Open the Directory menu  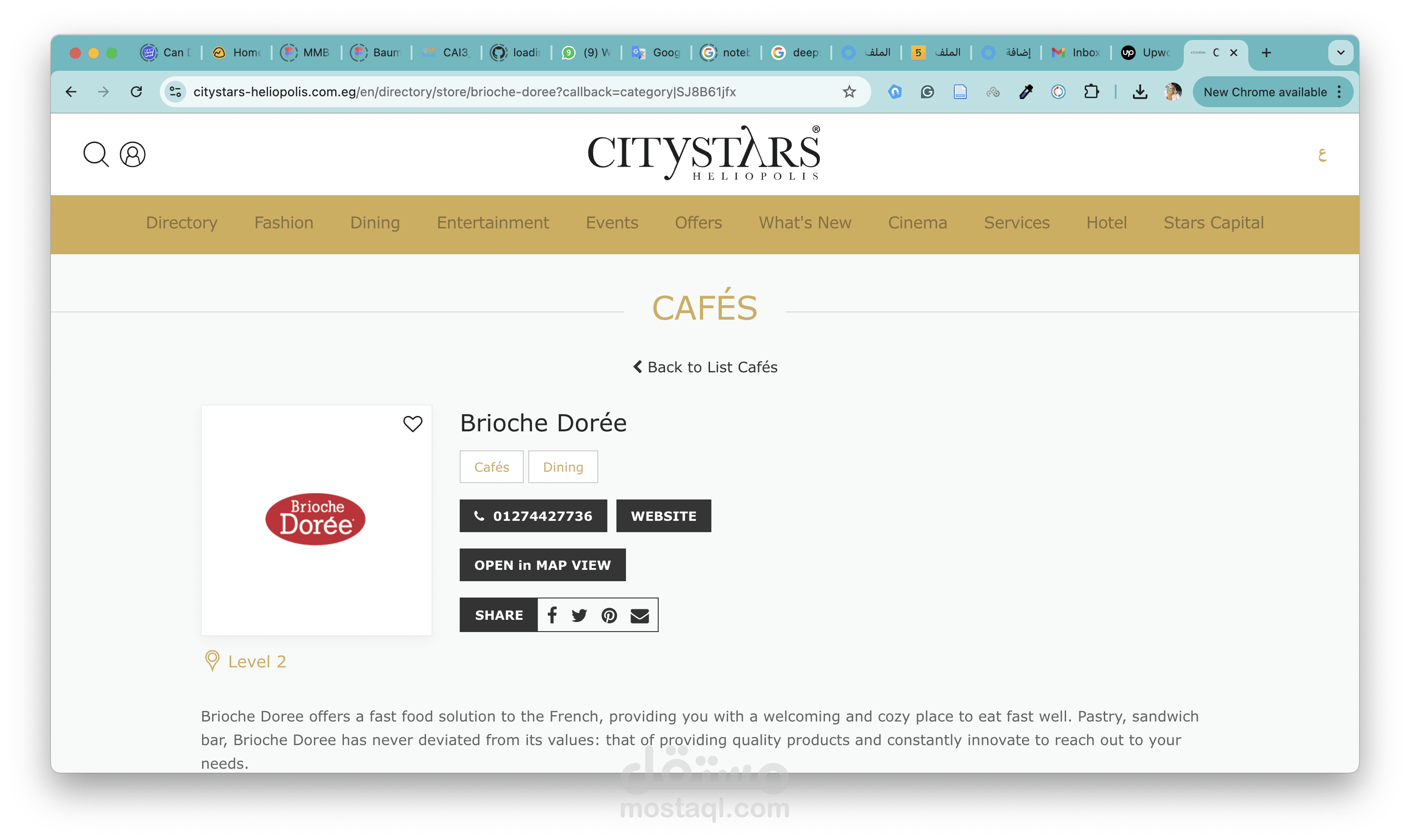[x=181, y=223]
